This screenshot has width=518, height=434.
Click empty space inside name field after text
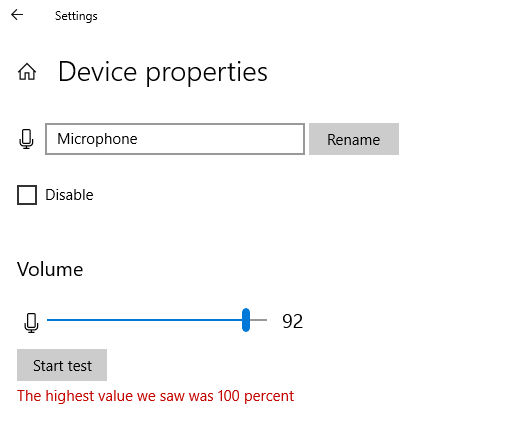tap(220, 139)
